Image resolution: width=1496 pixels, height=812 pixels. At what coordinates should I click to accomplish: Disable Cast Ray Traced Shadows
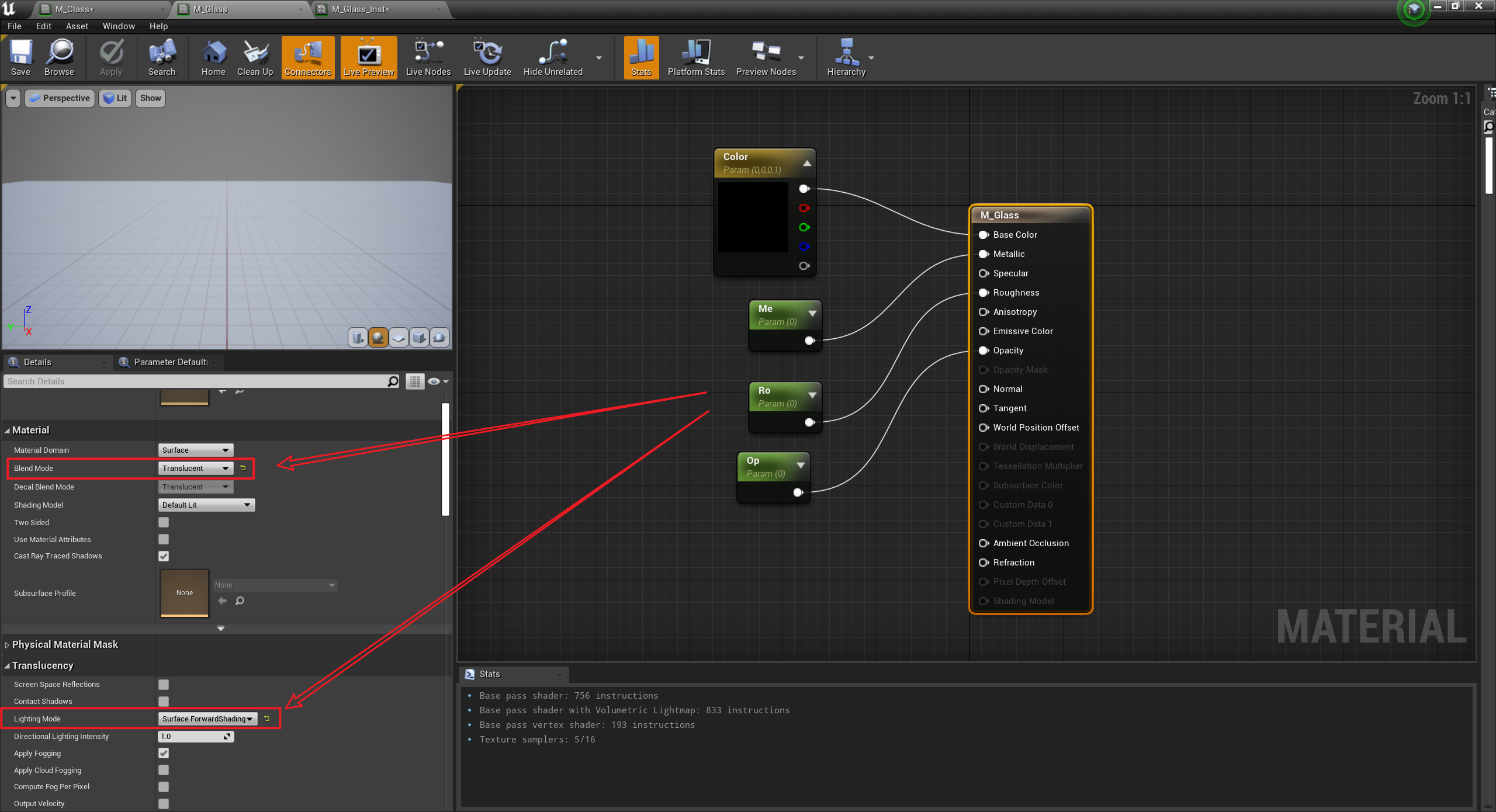click(x=164, y=556)
